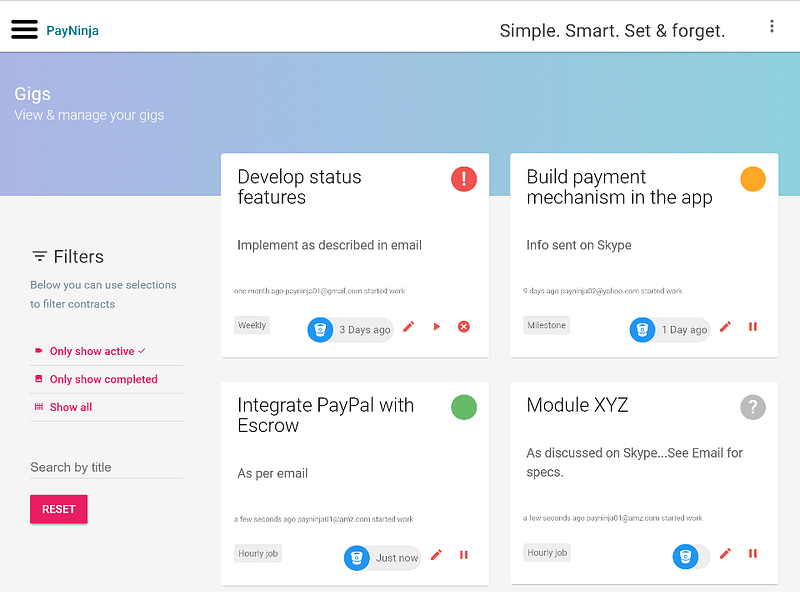Click Hourly job tag on Module XYZ card
Viewport: 800px width, 600px height.
coord(547,553)
